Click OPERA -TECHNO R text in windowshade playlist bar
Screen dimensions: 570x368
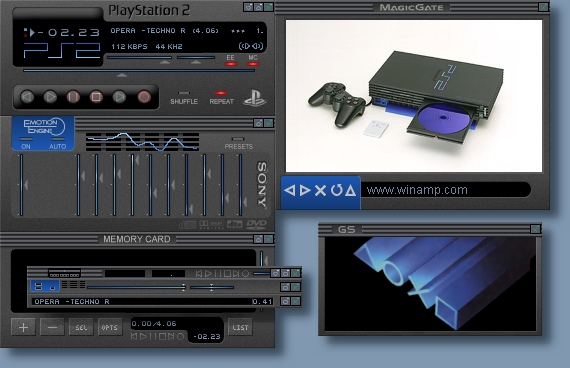pyautogui.click(x=71, y=301)
